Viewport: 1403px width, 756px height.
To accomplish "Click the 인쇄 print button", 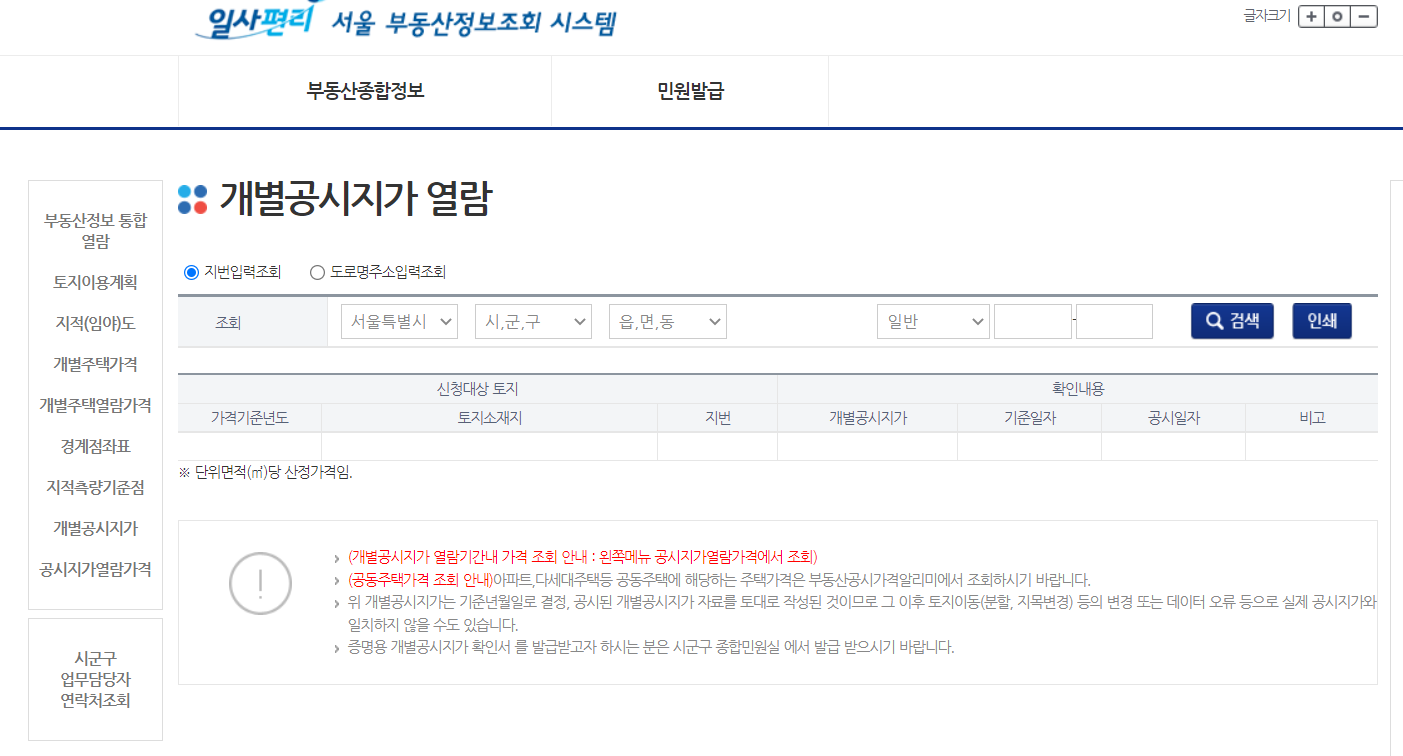I will coord(1321,320).
